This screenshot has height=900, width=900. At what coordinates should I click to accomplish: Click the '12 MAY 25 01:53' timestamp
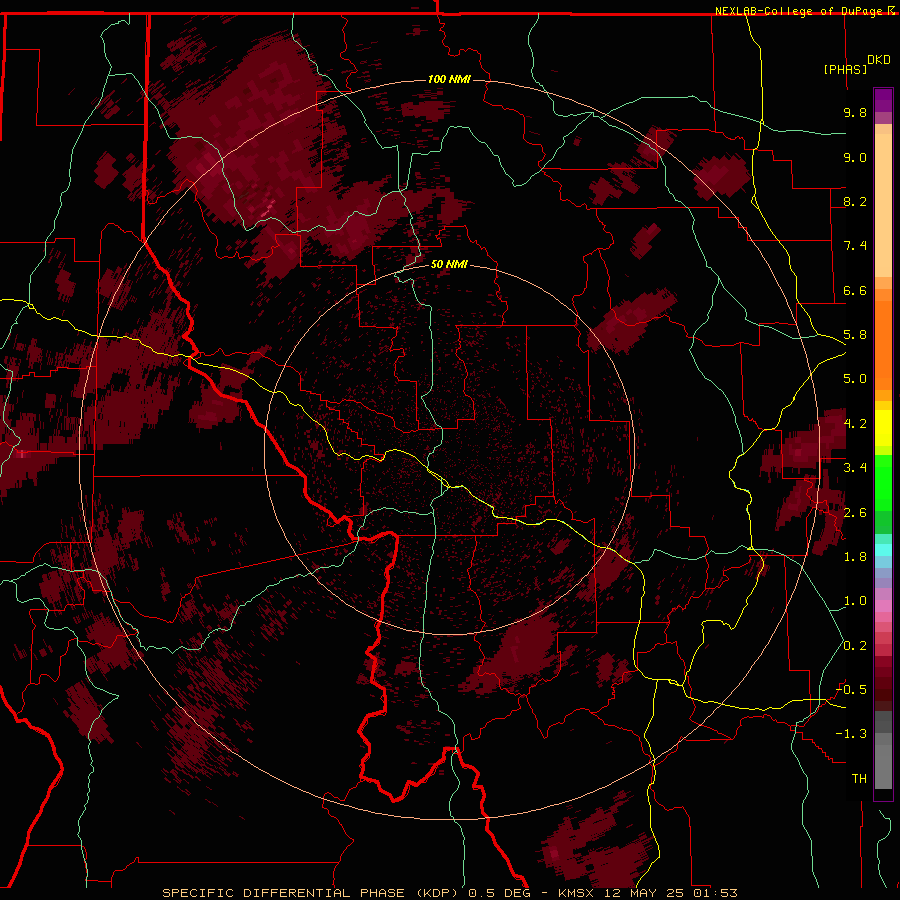coord(670,893)
